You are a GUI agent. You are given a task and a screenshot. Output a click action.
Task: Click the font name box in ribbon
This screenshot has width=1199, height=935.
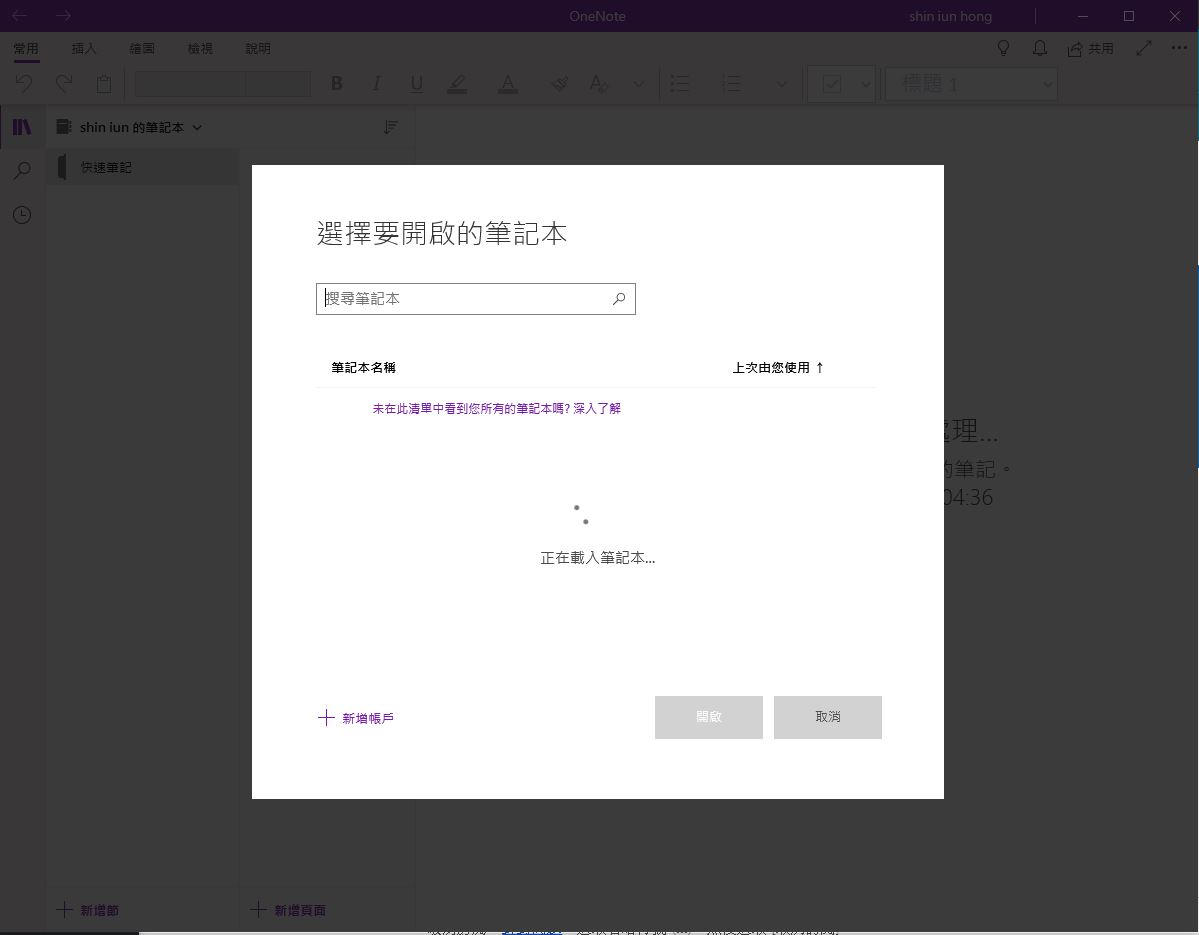tap(190, 83)
